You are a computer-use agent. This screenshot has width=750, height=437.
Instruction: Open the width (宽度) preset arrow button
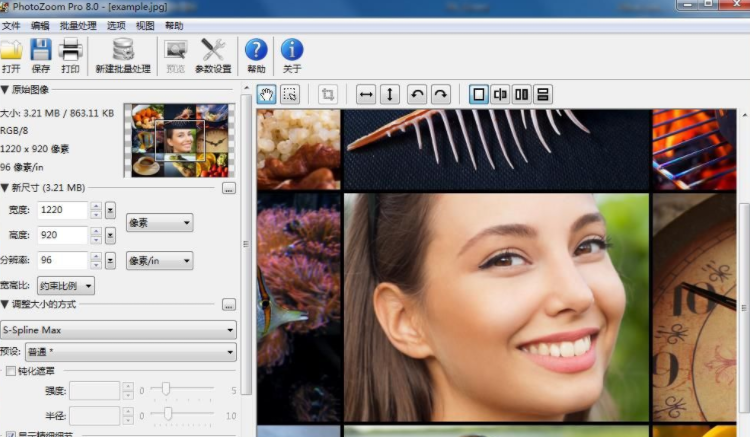(x=110, y=210)
